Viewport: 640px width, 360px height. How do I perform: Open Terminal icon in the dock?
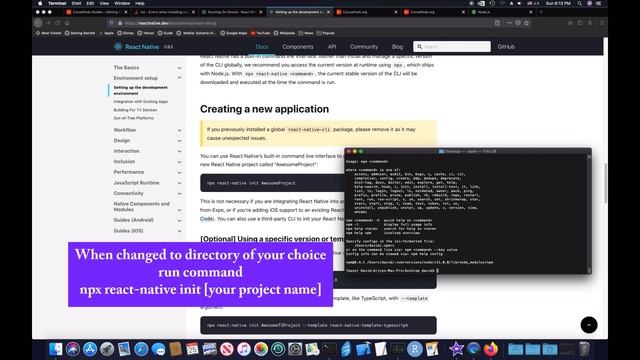[x=329, y=349]
